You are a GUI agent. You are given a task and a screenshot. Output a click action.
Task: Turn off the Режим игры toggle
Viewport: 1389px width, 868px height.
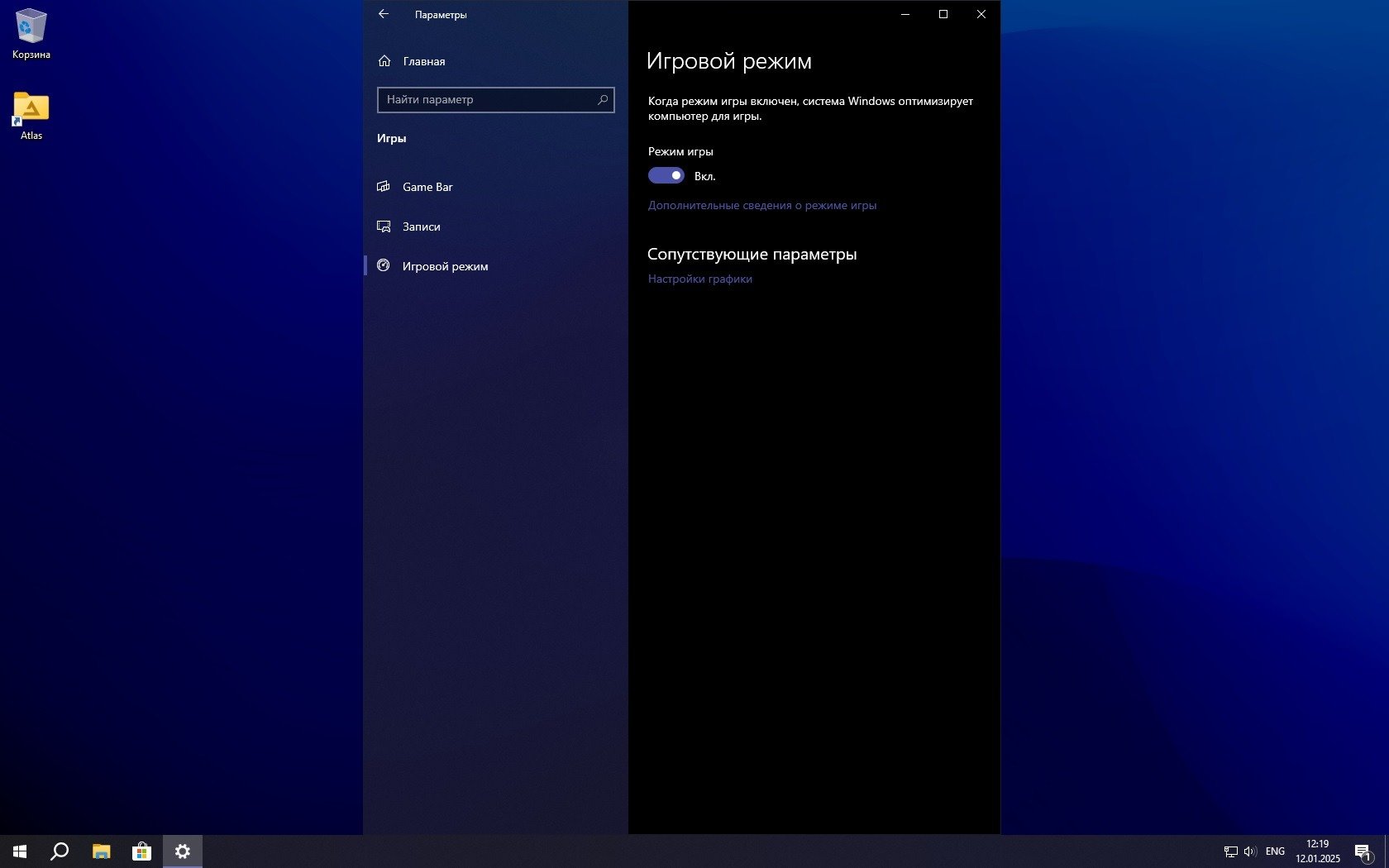pos(666,175)
